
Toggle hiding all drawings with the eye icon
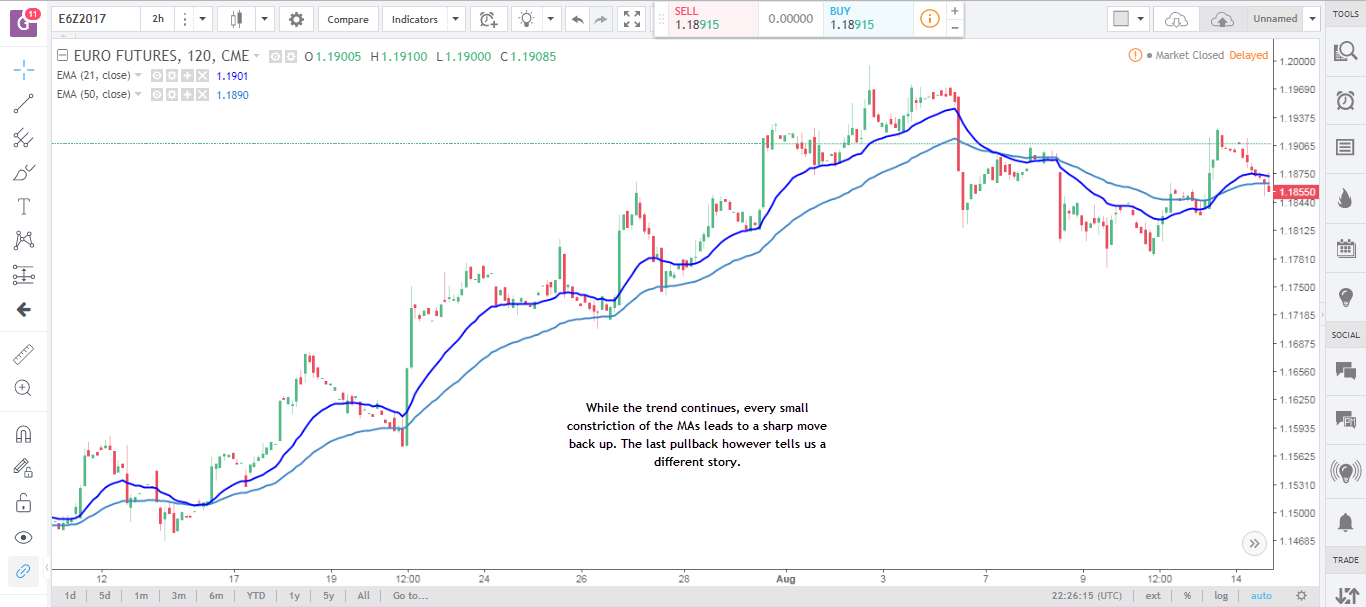pyautogui.click(x=22, y=537)
